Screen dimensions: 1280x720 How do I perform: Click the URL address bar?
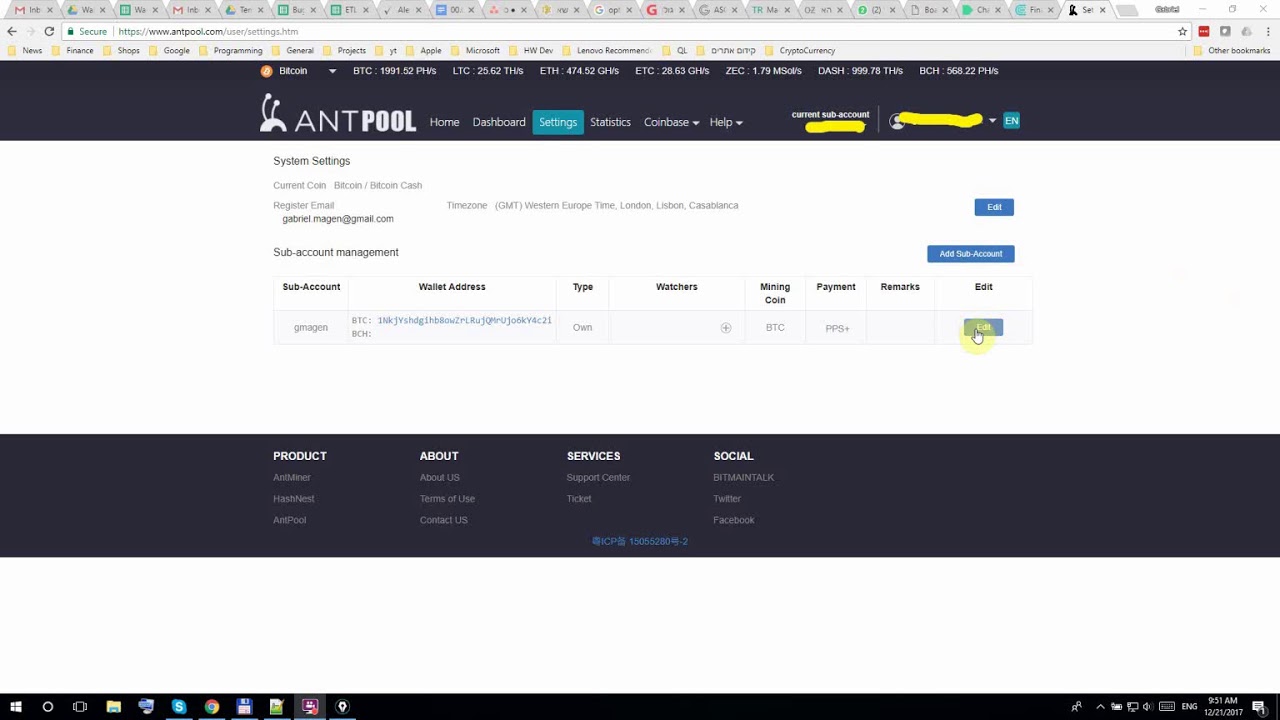point(625,31)
